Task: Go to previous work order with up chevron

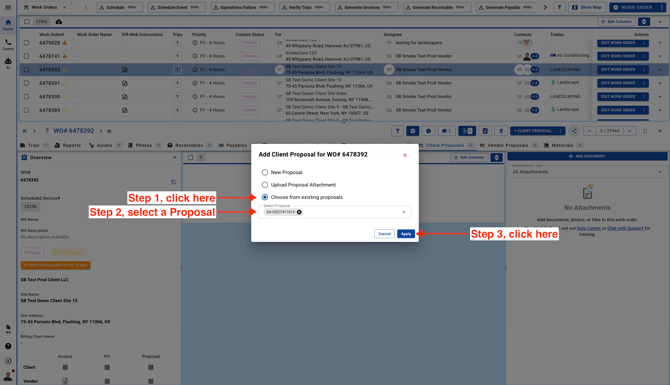Action: [x=590, y=131]
